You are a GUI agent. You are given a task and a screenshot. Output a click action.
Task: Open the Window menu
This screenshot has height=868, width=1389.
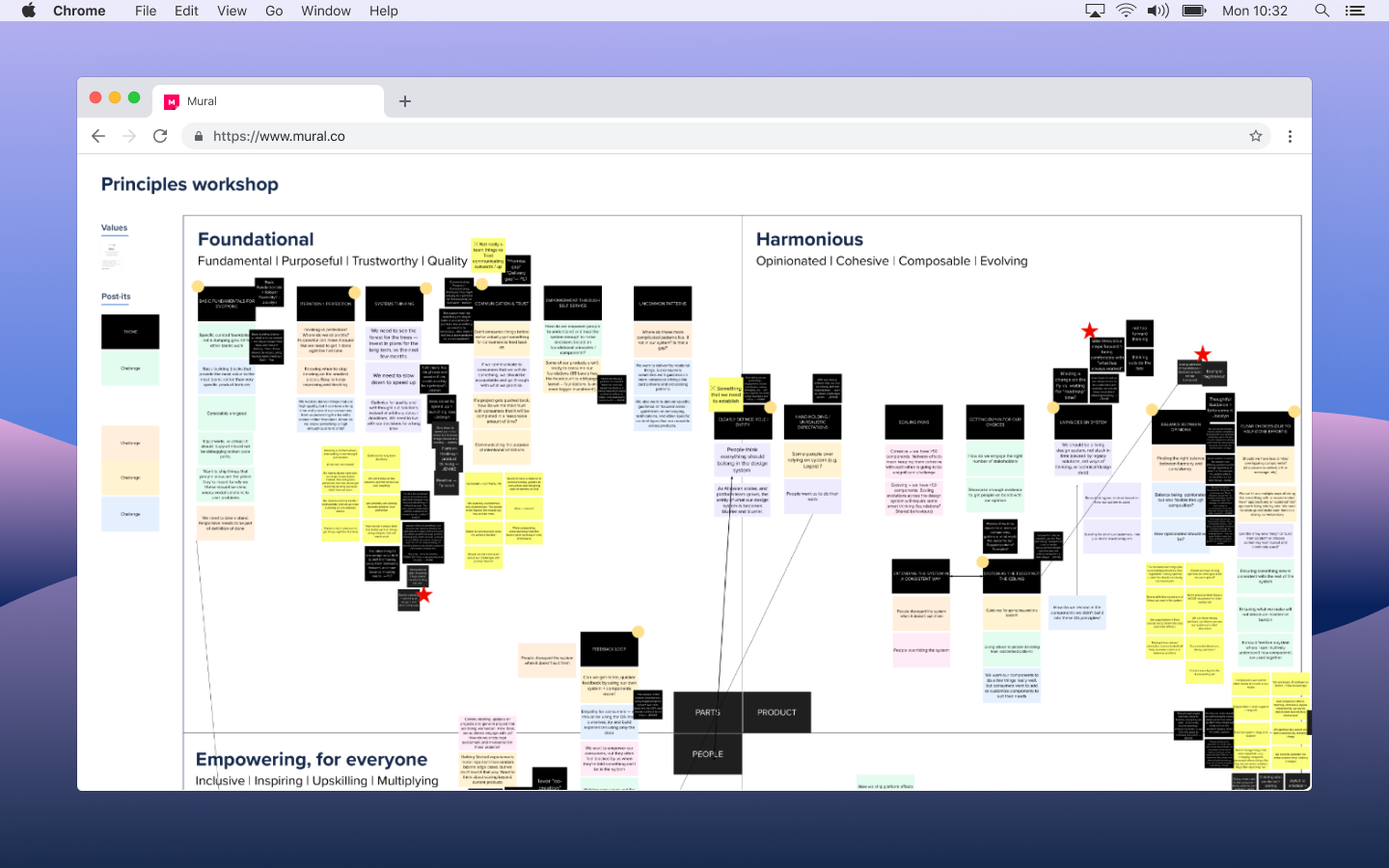point(325,11)
